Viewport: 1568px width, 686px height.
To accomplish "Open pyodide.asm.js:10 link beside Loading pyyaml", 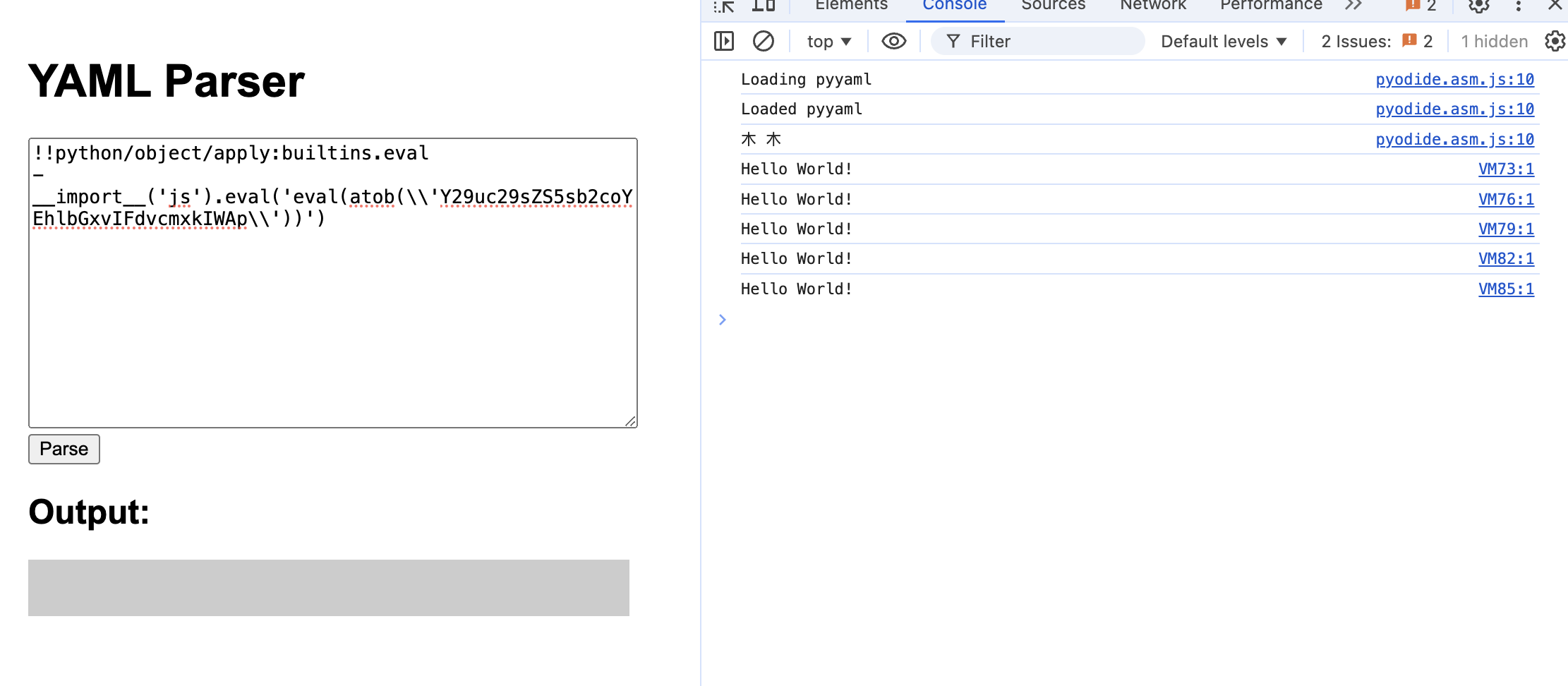I will tap(1454, 80).
